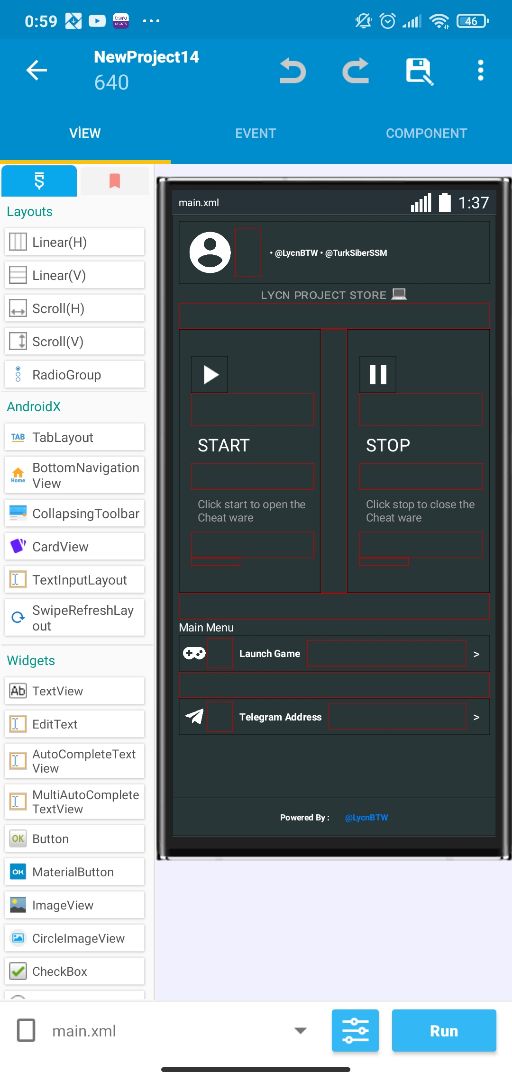Image resolution: width=512 pixels, height=1080 pixels.
Task: Switch to the EVENT tab
Action: click(256, 133)
